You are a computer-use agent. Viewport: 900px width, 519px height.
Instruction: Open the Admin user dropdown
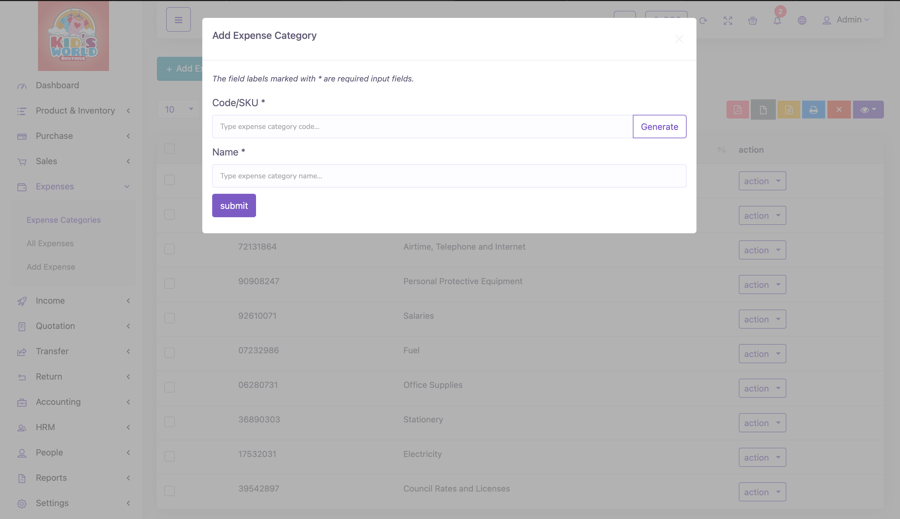coord(846,20)
